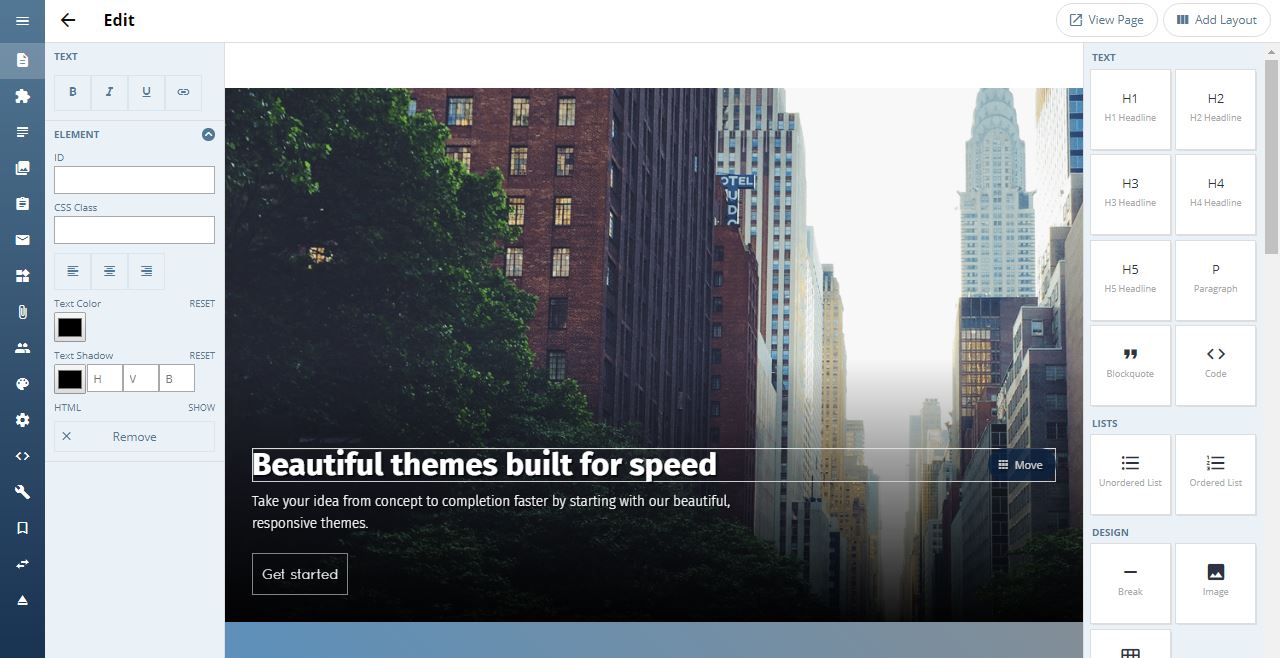Align text to the left
This screenshot has width=1280, height=658.
[73, 271]
